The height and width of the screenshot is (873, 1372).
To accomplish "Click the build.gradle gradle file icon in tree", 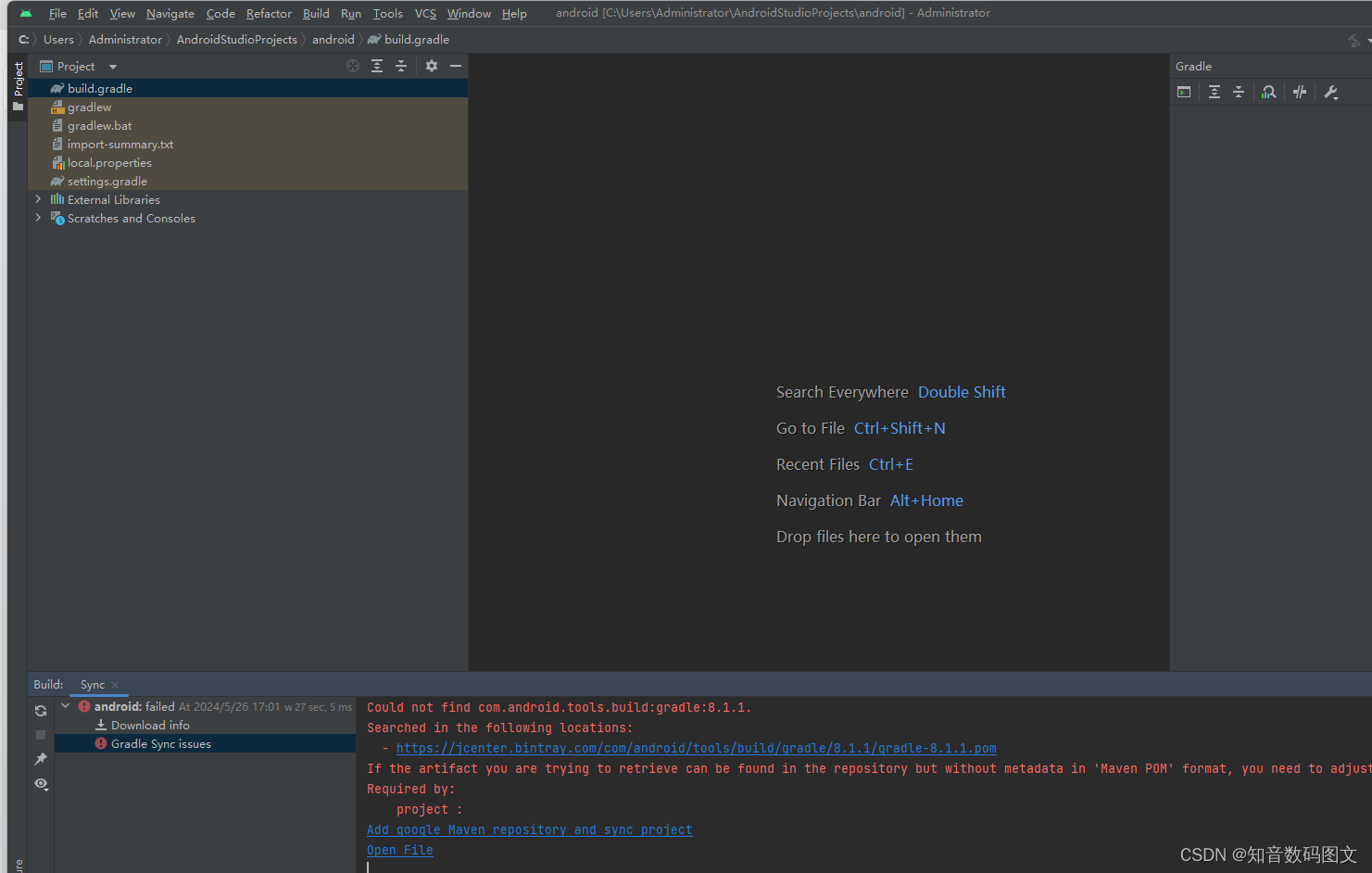I will point(57,88).
